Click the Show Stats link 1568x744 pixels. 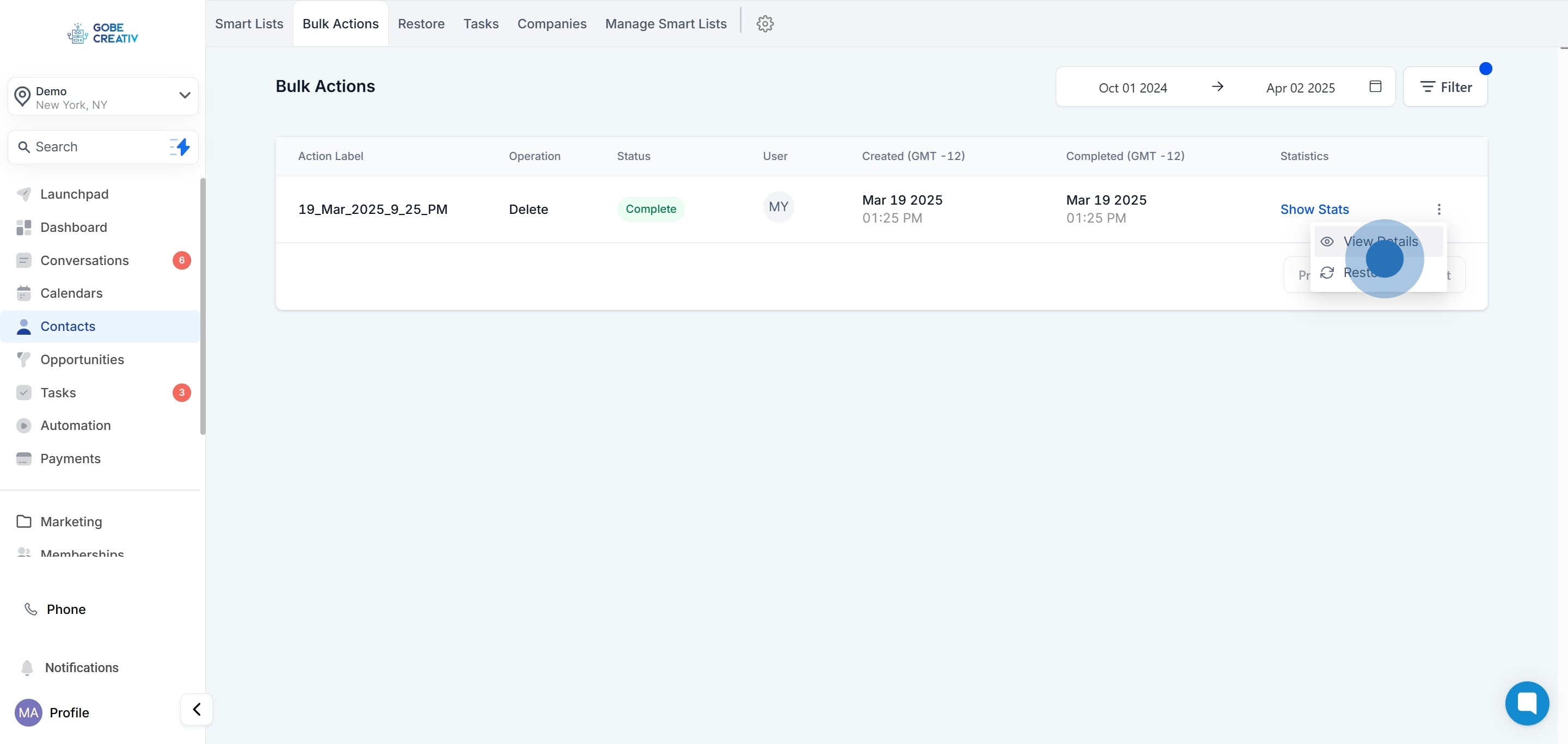(1314, 210)
